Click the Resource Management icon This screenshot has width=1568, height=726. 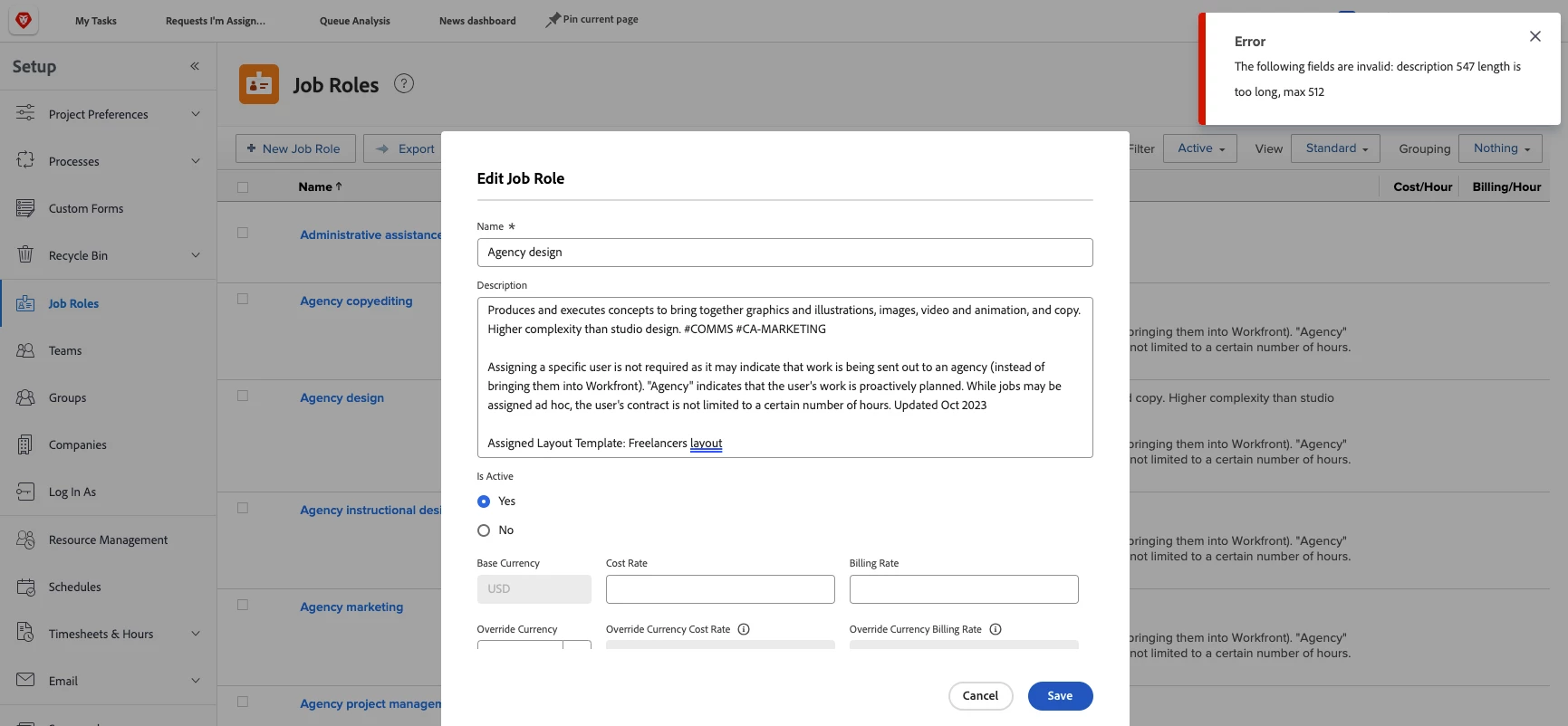(25, 540)
